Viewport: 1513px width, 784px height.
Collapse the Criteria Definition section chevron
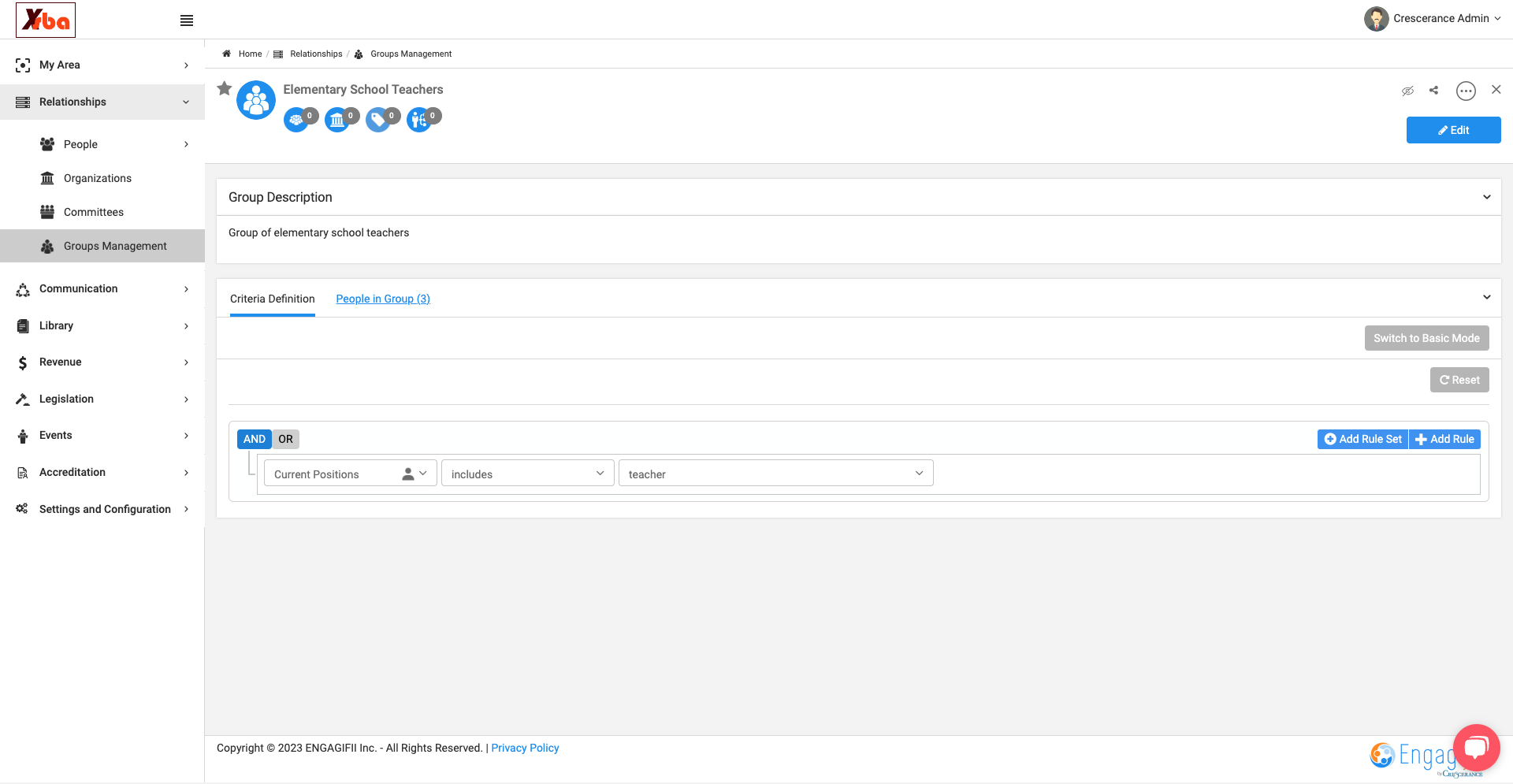click(x=1486, y=297)
